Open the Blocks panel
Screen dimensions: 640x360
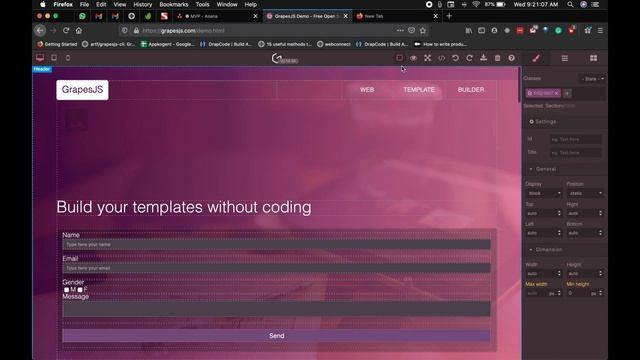click(593, 58)
